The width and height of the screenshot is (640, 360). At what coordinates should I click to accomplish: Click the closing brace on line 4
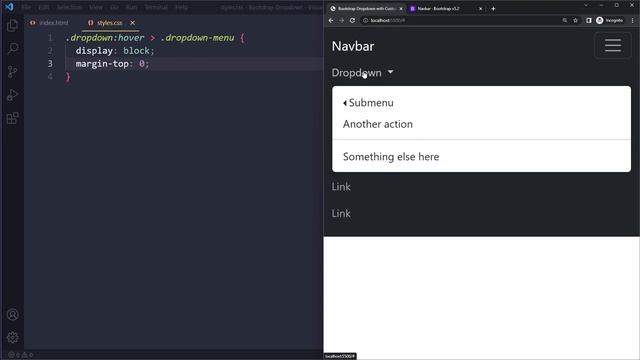68,77
